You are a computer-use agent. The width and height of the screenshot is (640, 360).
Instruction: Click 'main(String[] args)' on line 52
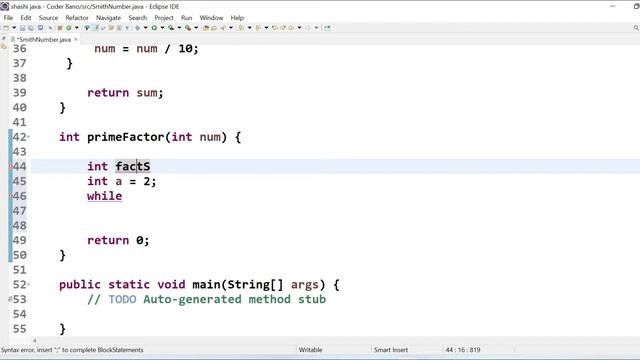[x=259, y=284]
